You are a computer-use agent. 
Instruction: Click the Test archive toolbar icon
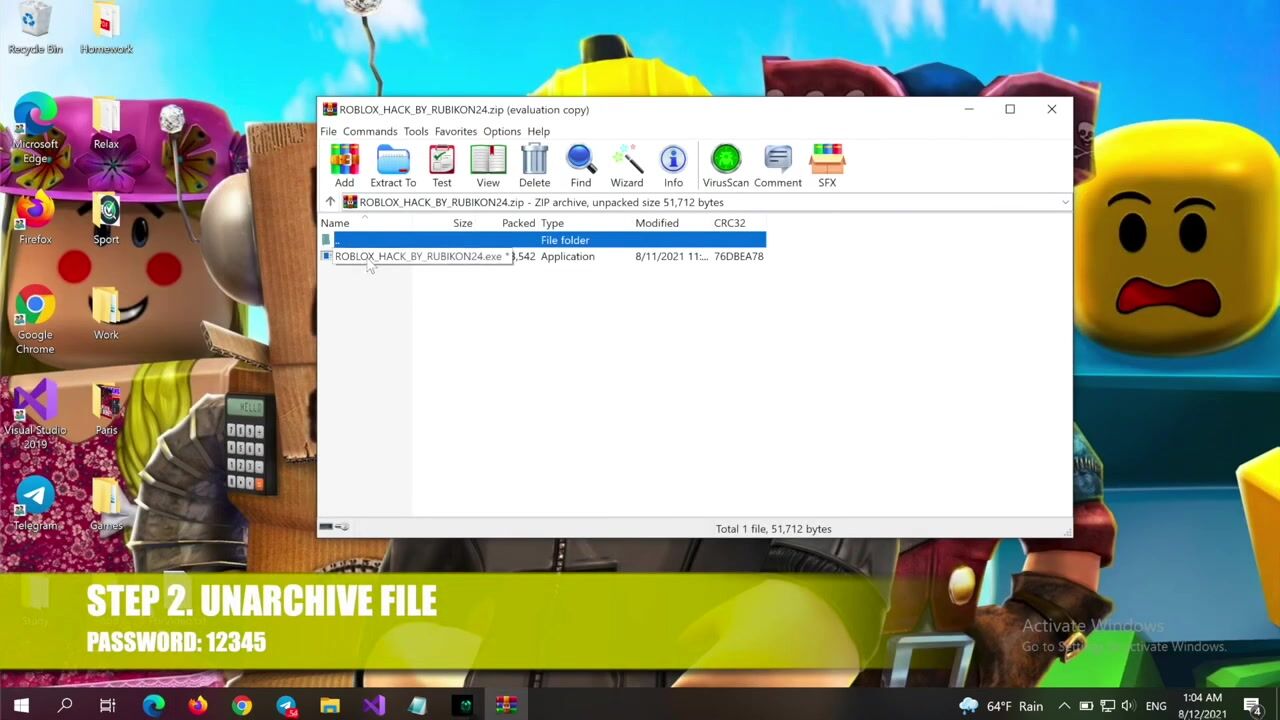pyautogui.click(x=441, y=166)
